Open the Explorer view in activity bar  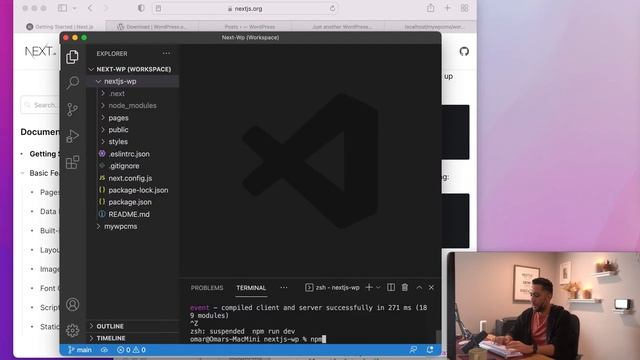click(72, 57)
